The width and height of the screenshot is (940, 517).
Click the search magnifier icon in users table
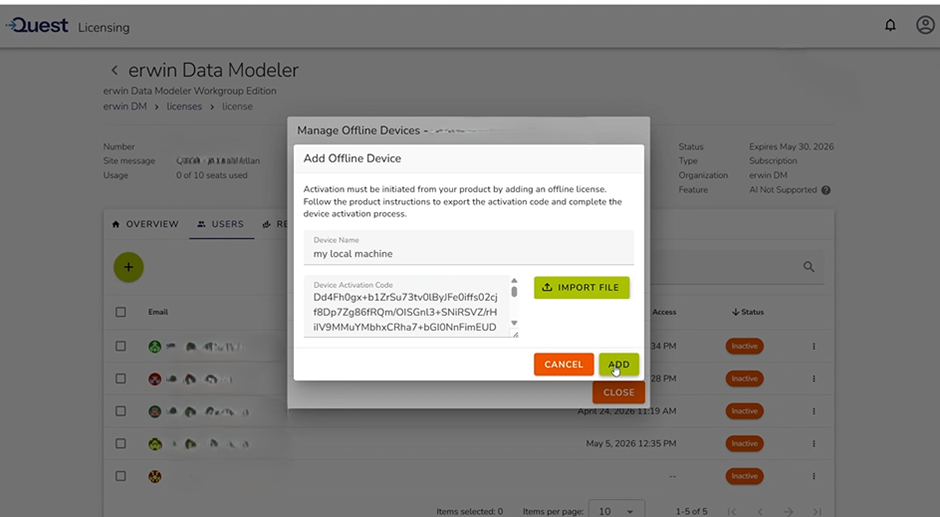click(809, 267)
